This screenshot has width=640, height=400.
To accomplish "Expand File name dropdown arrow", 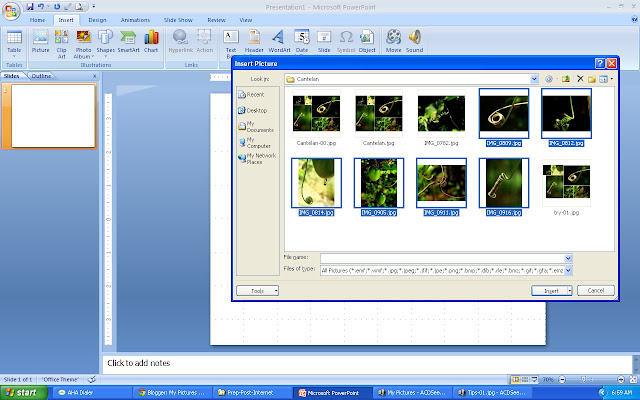I will point(568,258).
